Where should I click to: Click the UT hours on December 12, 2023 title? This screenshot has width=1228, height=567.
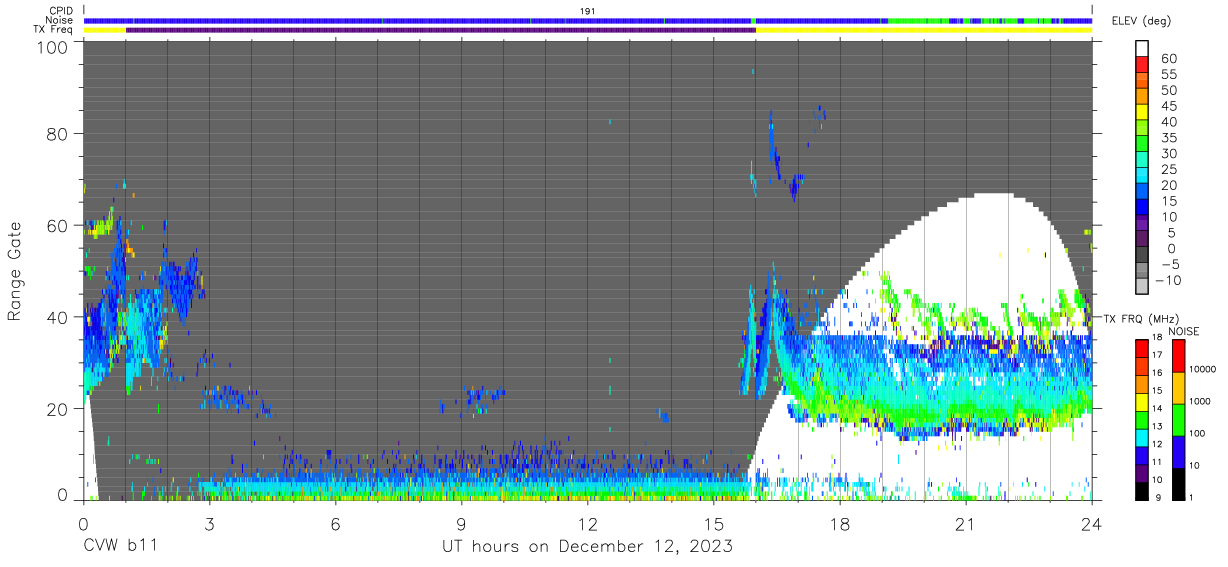pyautogui.click(x=588, y=547)
